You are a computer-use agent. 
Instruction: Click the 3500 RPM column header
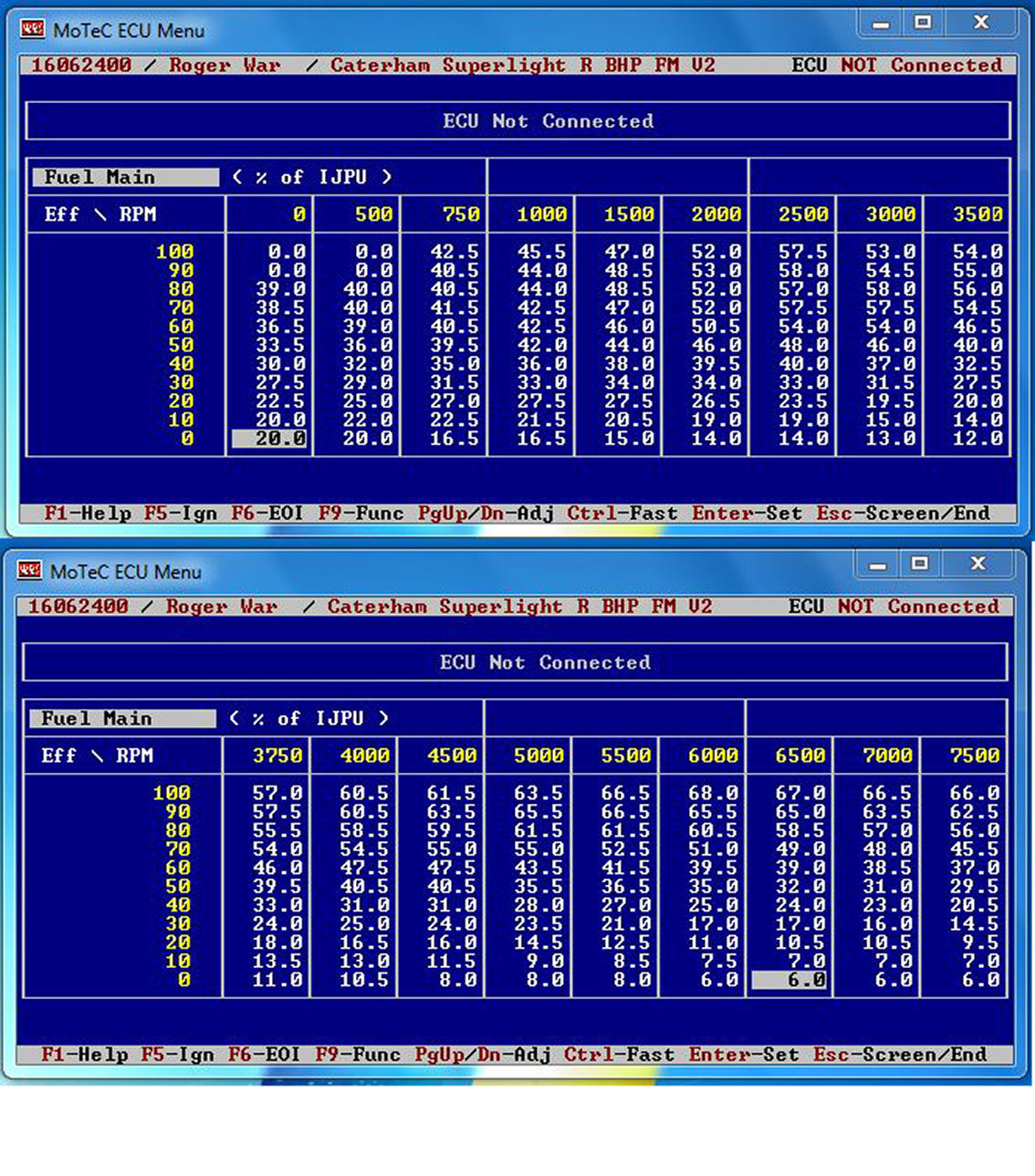click(978, 213)
